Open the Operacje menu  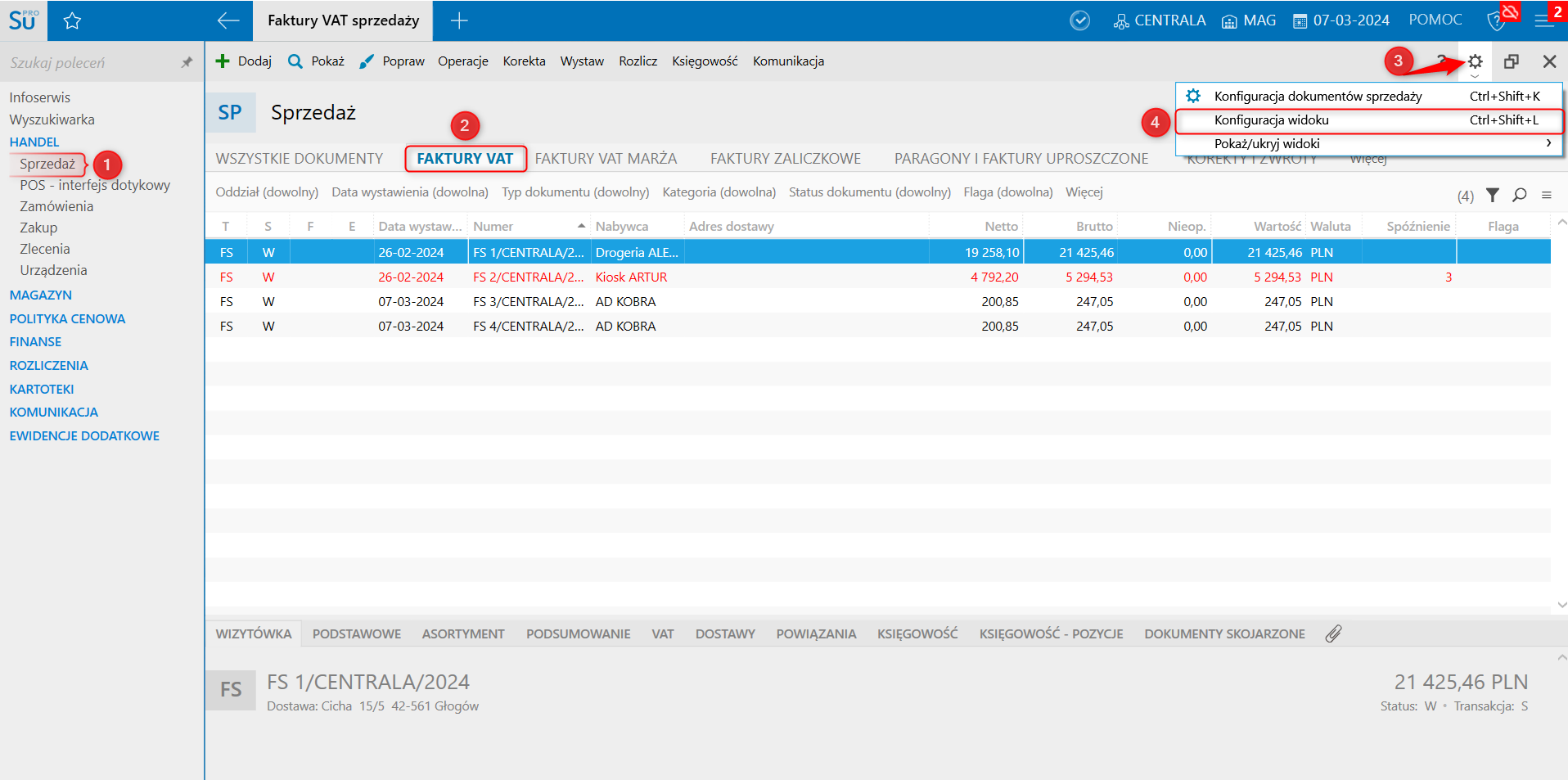pyautogui.click(x=463, y=61)
